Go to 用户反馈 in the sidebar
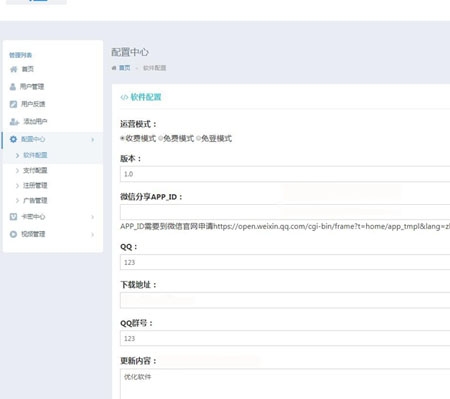 33,104
